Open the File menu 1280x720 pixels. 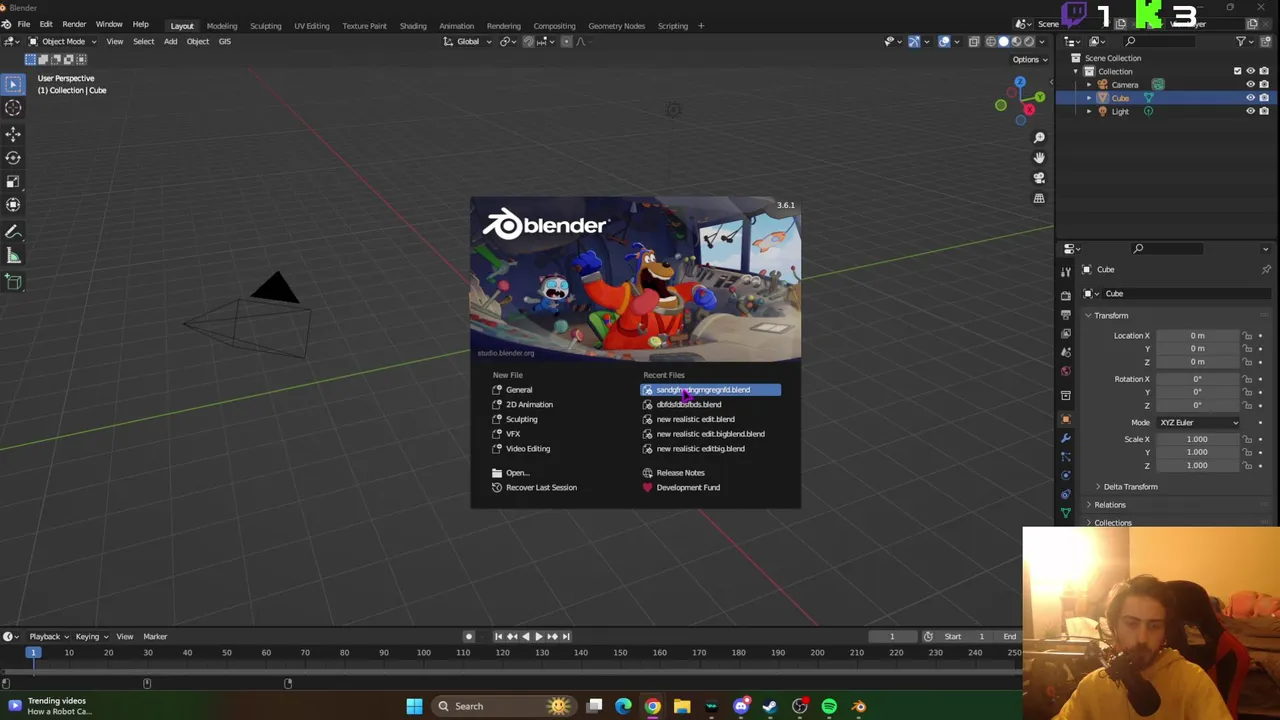tap(23, 25)
